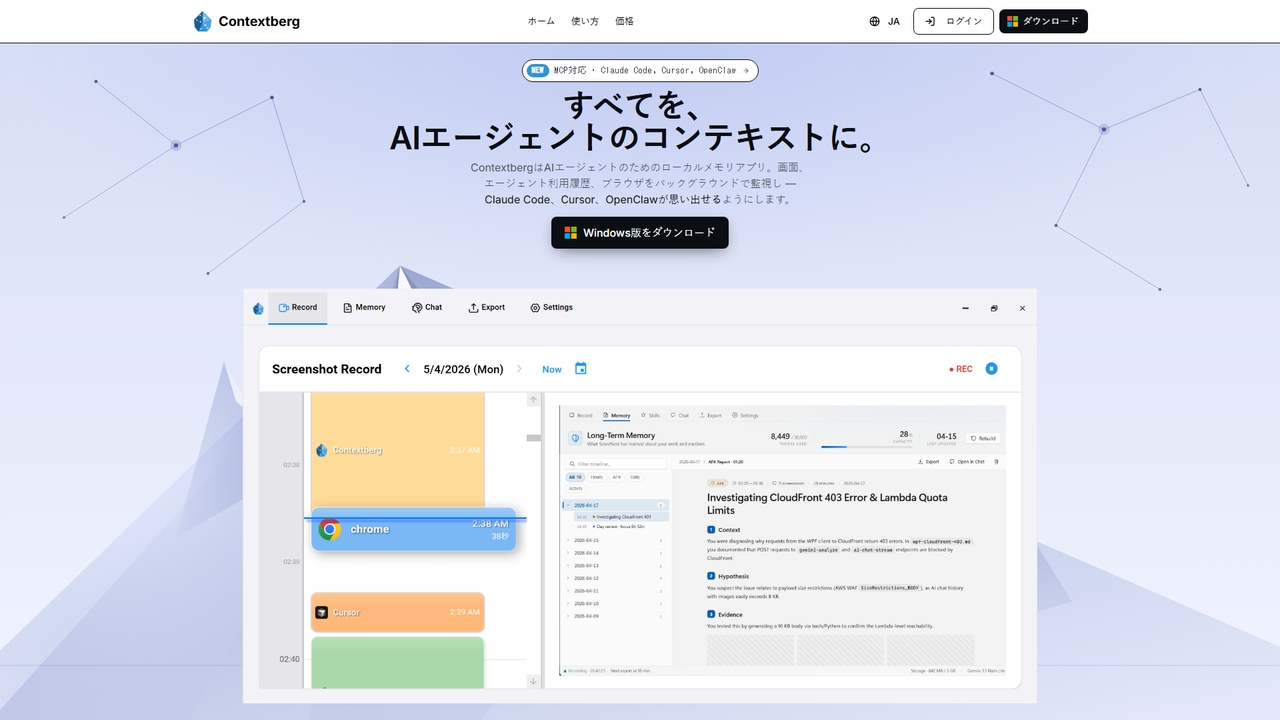Click the 8,449 tokens used value

(x=781, y=436)
